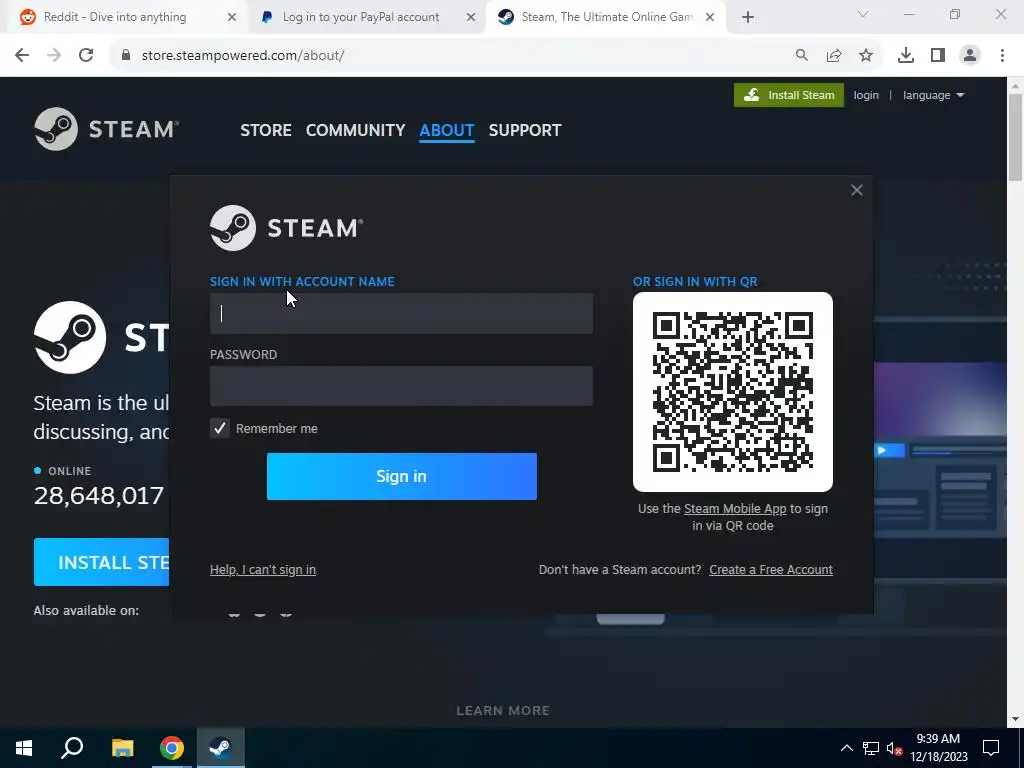
Task: Click the QR code image
Action: tap(733, 392)
